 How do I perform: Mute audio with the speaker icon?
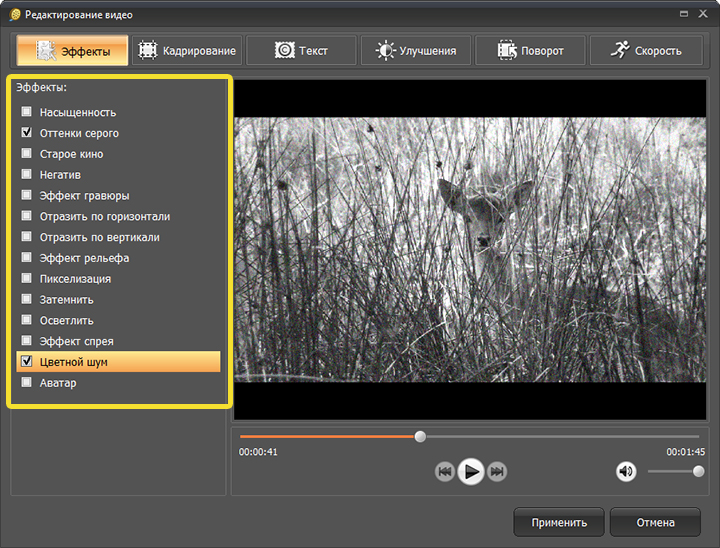pyautogui.click(x=626, y=471)
